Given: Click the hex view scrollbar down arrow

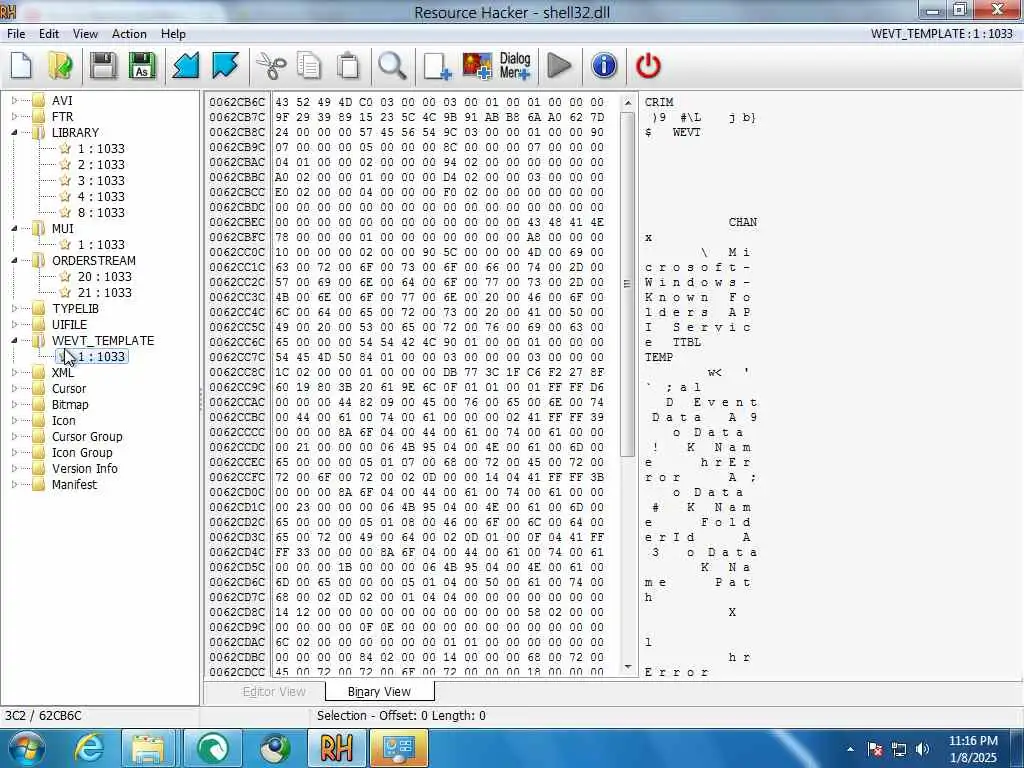Looking at the screenshot, I should [x=628, y=667].
